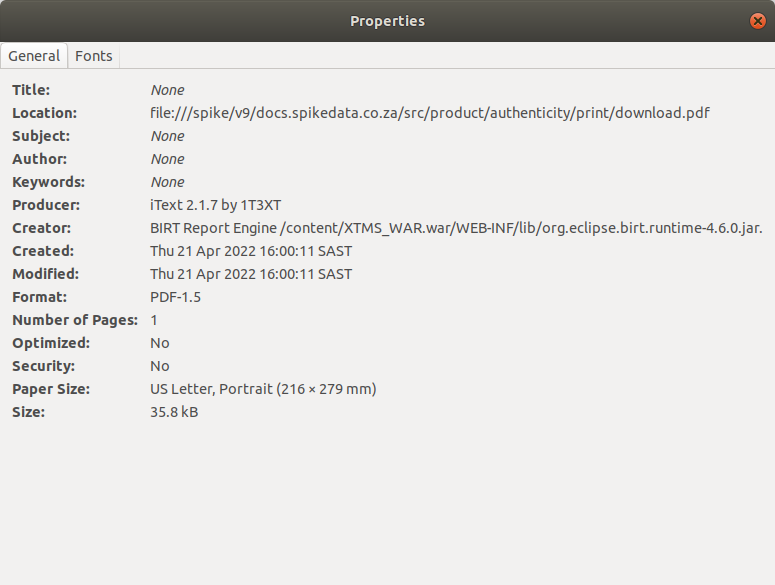Click the US Letter paper size value

263,389
